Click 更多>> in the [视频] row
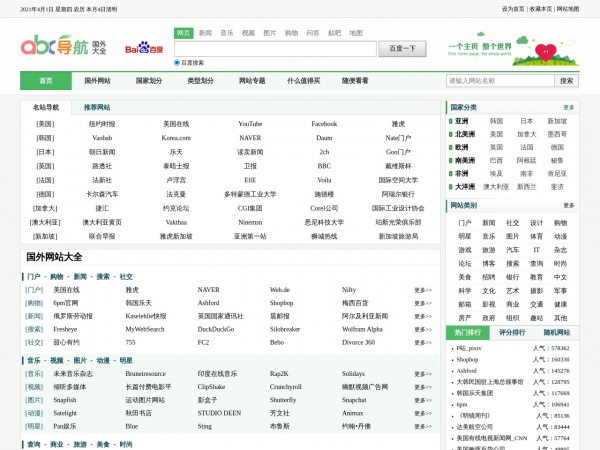600x450 pixels. click(423, 387)
